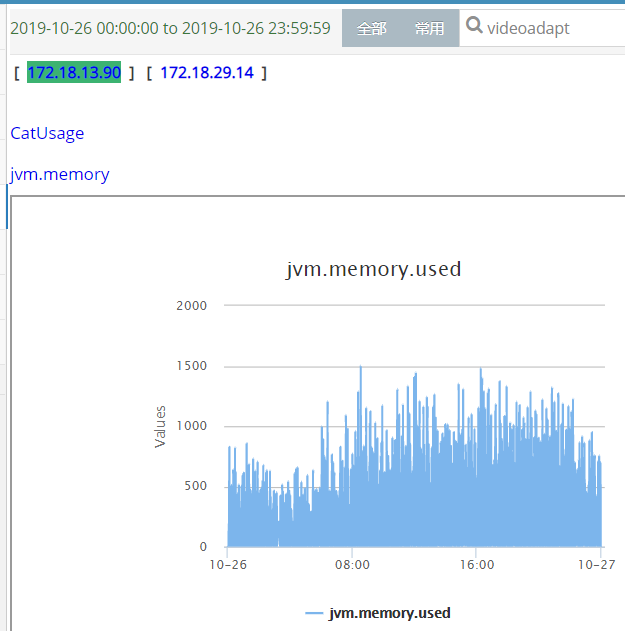Image resolution: width=625 pixels, height=631 pixels.
Task: Click the 2000 y-axis label
Action: click(x=192, y=306)
